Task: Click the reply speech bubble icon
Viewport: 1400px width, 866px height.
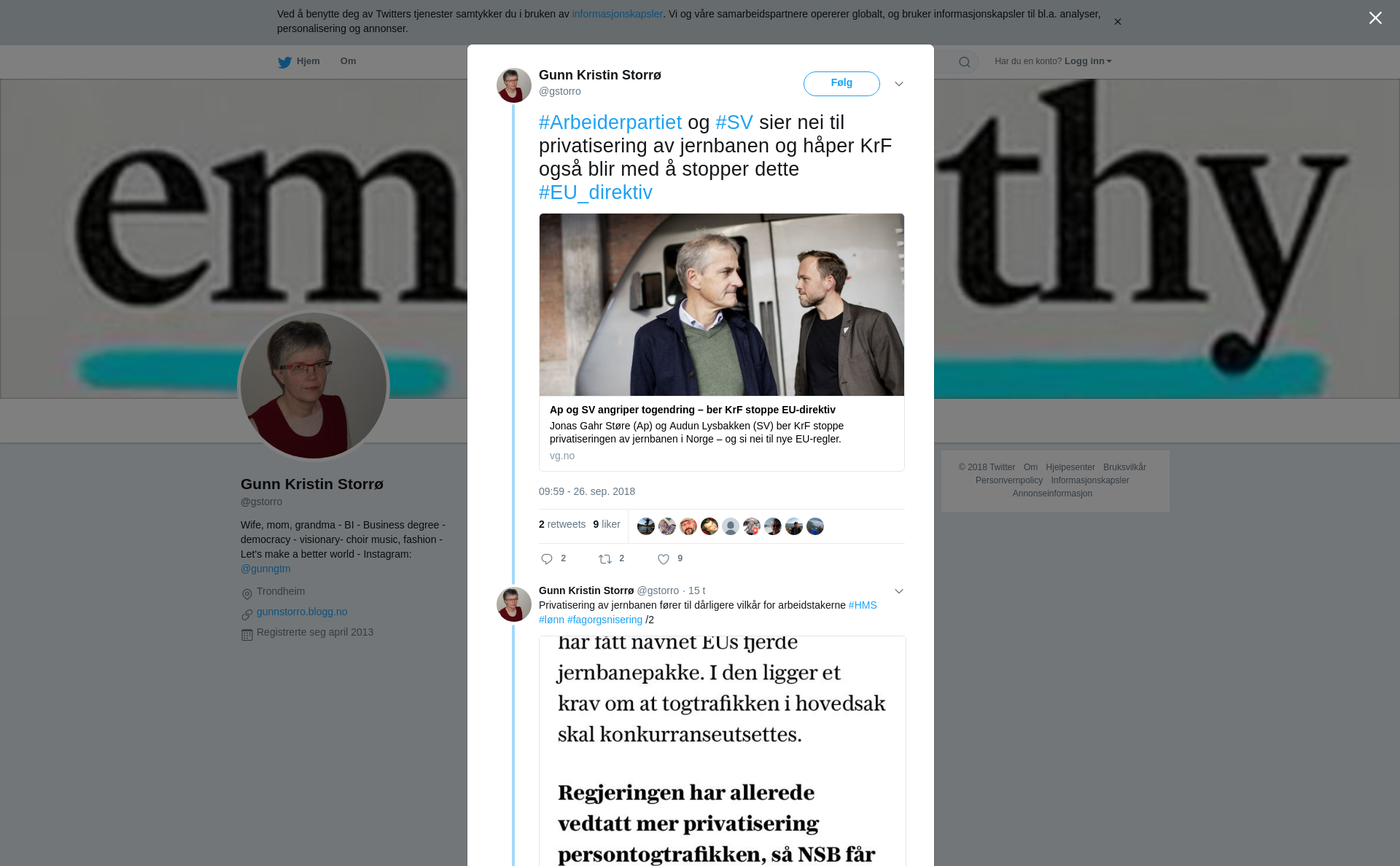Action: (547, 559)
